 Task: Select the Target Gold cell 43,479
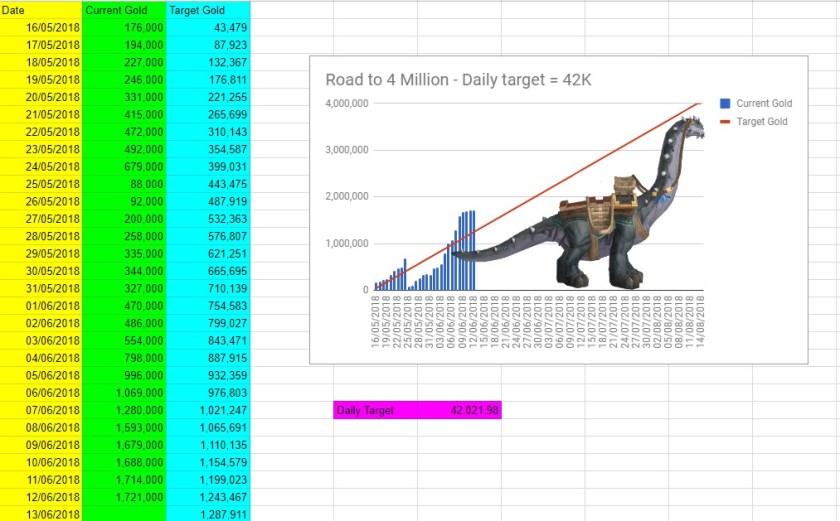(x=207, y=28)
